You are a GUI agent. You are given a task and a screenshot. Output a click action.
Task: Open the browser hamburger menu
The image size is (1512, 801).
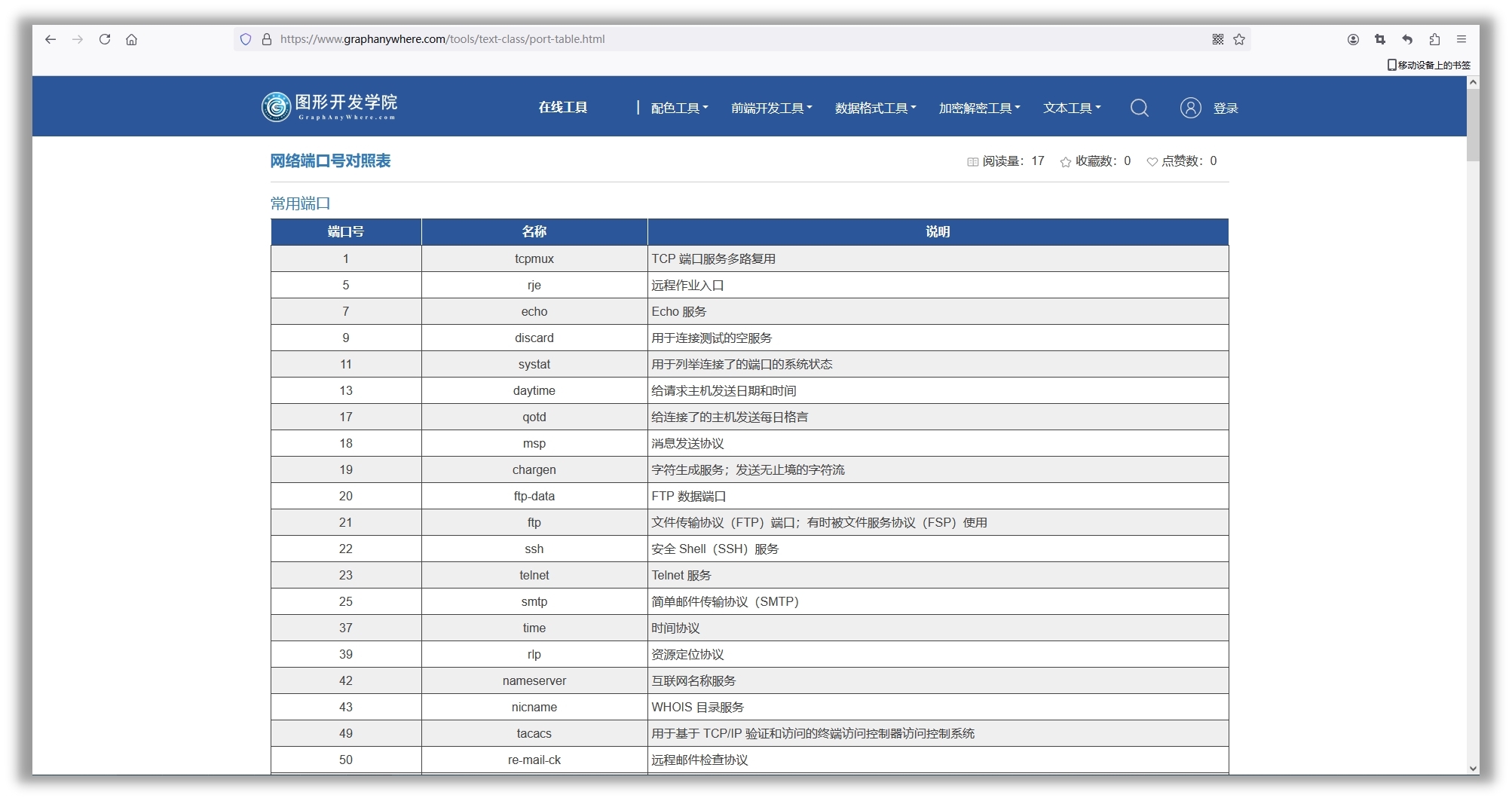[1461, 39]
